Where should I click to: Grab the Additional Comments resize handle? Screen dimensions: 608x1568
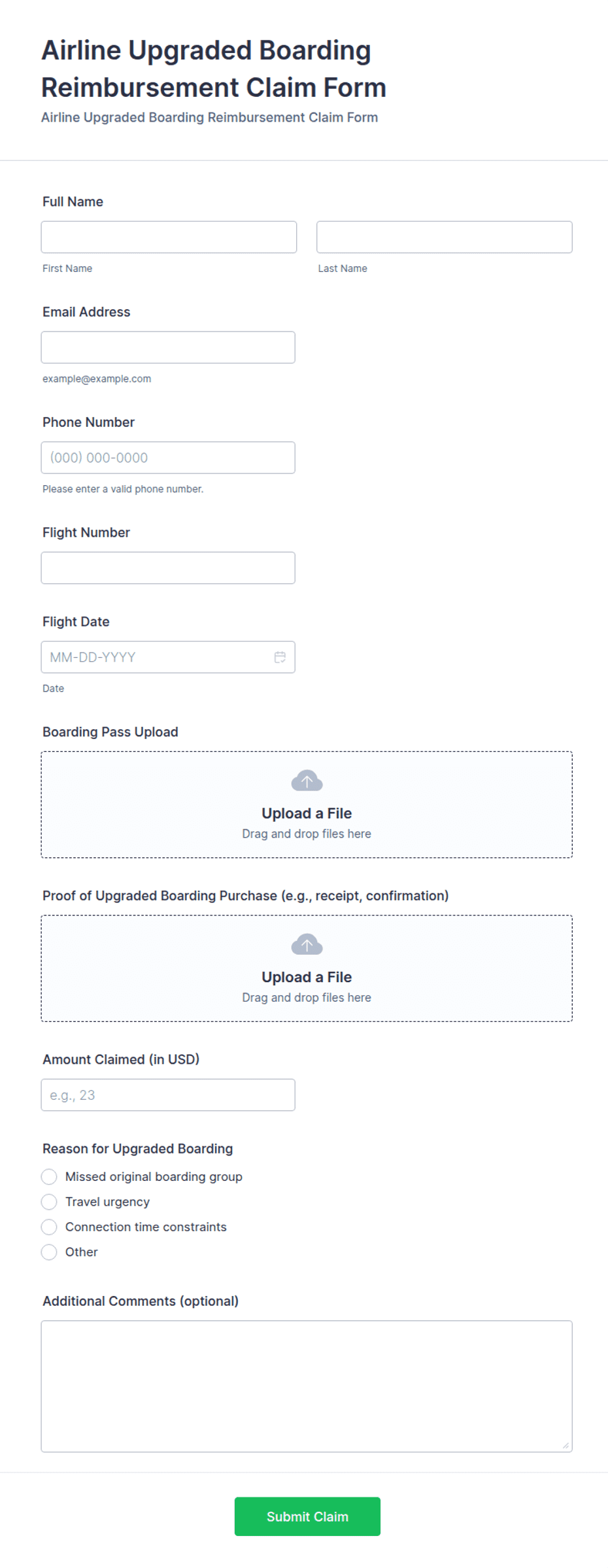point(566,1446)
